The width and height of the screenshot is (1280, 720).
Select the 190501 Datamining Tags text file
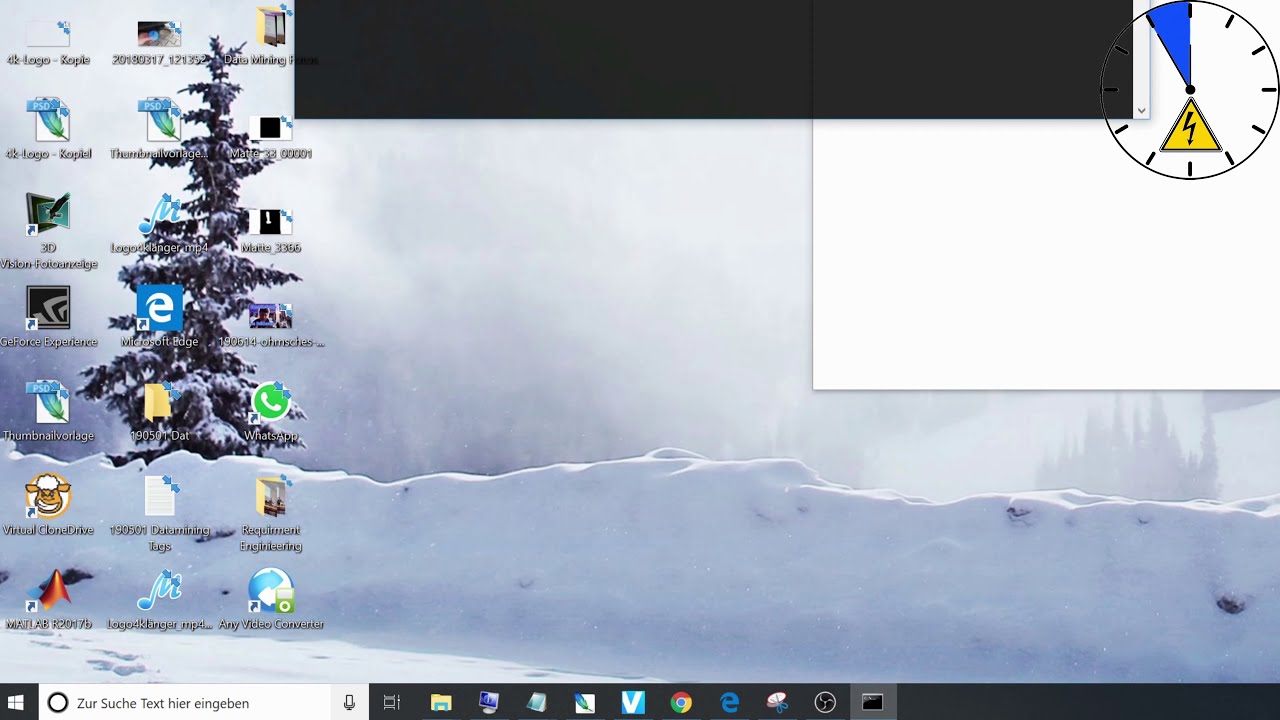pos(160,513)
